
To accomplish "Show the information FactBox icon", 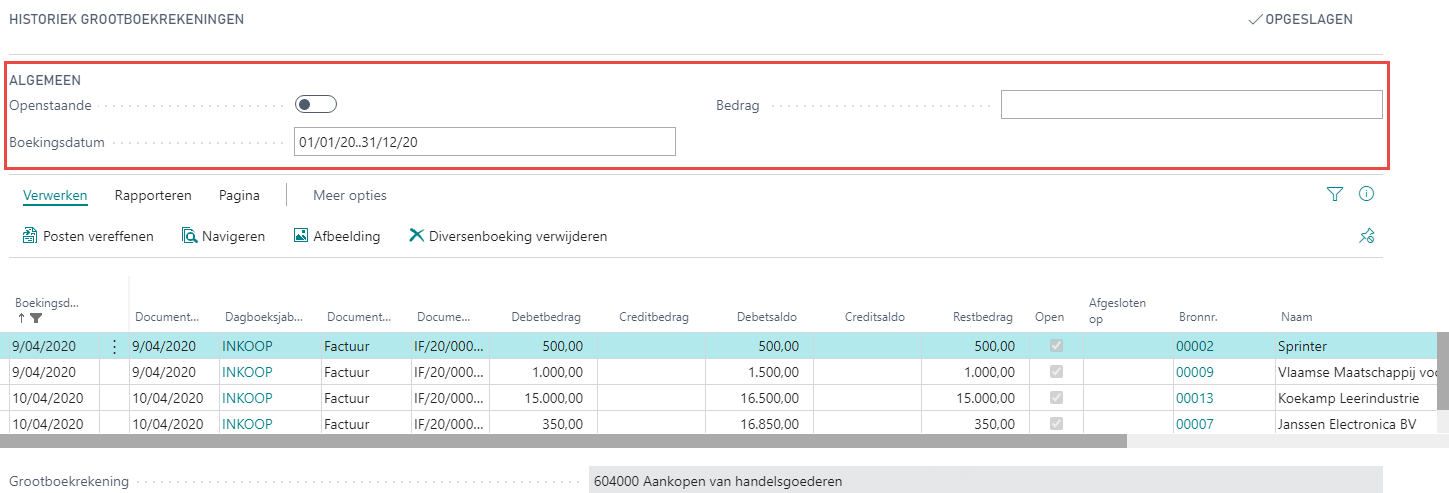I will click(x=1366, y=194).
